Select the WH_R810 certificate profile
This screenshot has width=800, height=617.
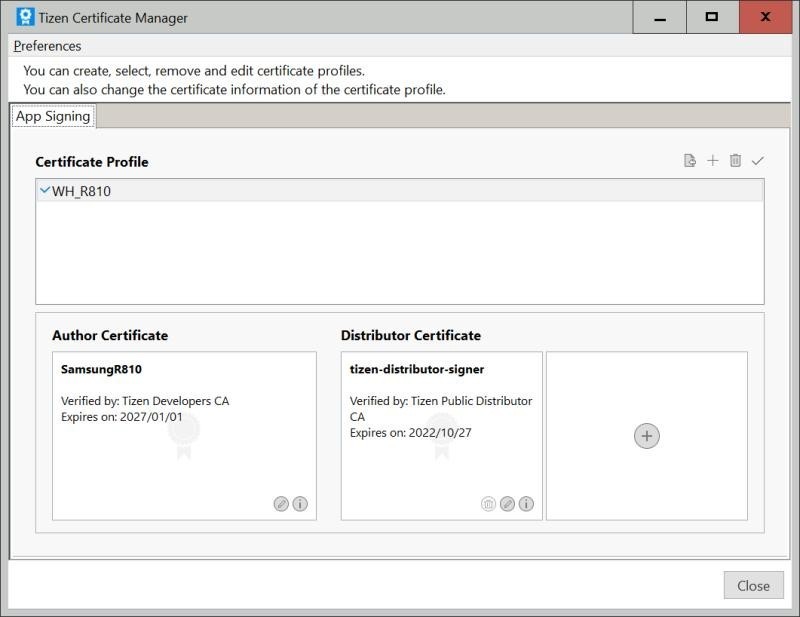(x=399, y=191)
